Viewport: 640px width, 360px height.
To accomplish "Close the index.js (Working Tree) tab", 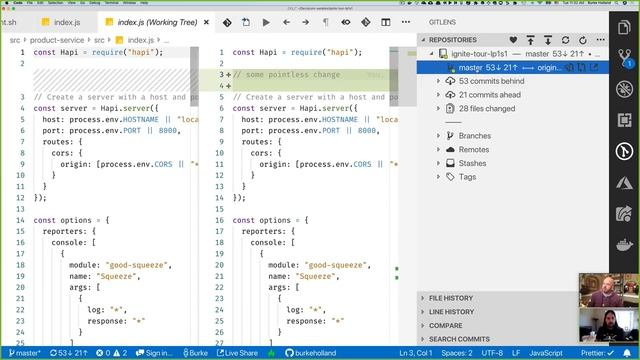I will 207,22.
